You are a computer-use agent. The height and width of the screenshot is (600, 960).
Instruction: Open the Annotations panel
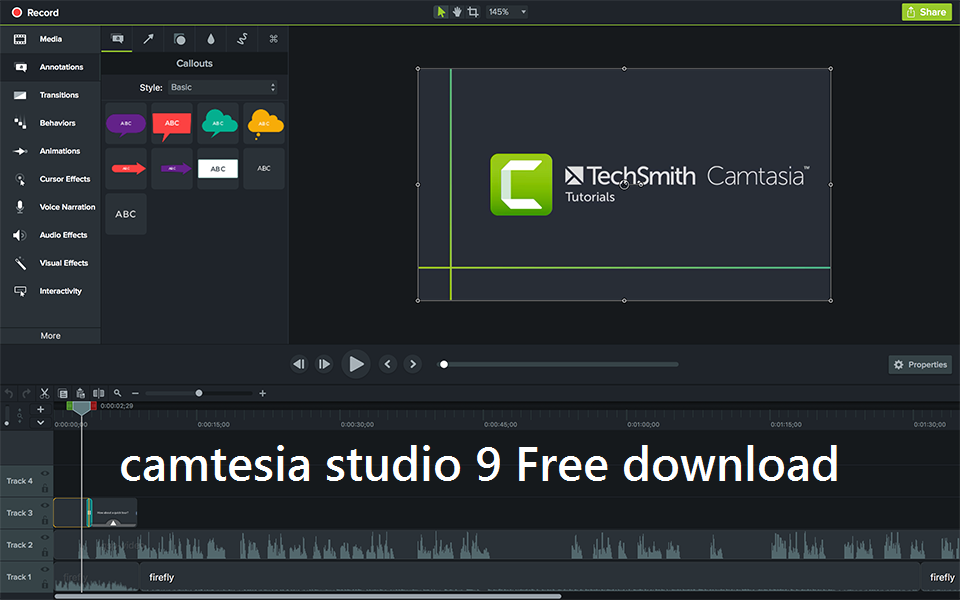pyautogui.click(x=50, y=67)
